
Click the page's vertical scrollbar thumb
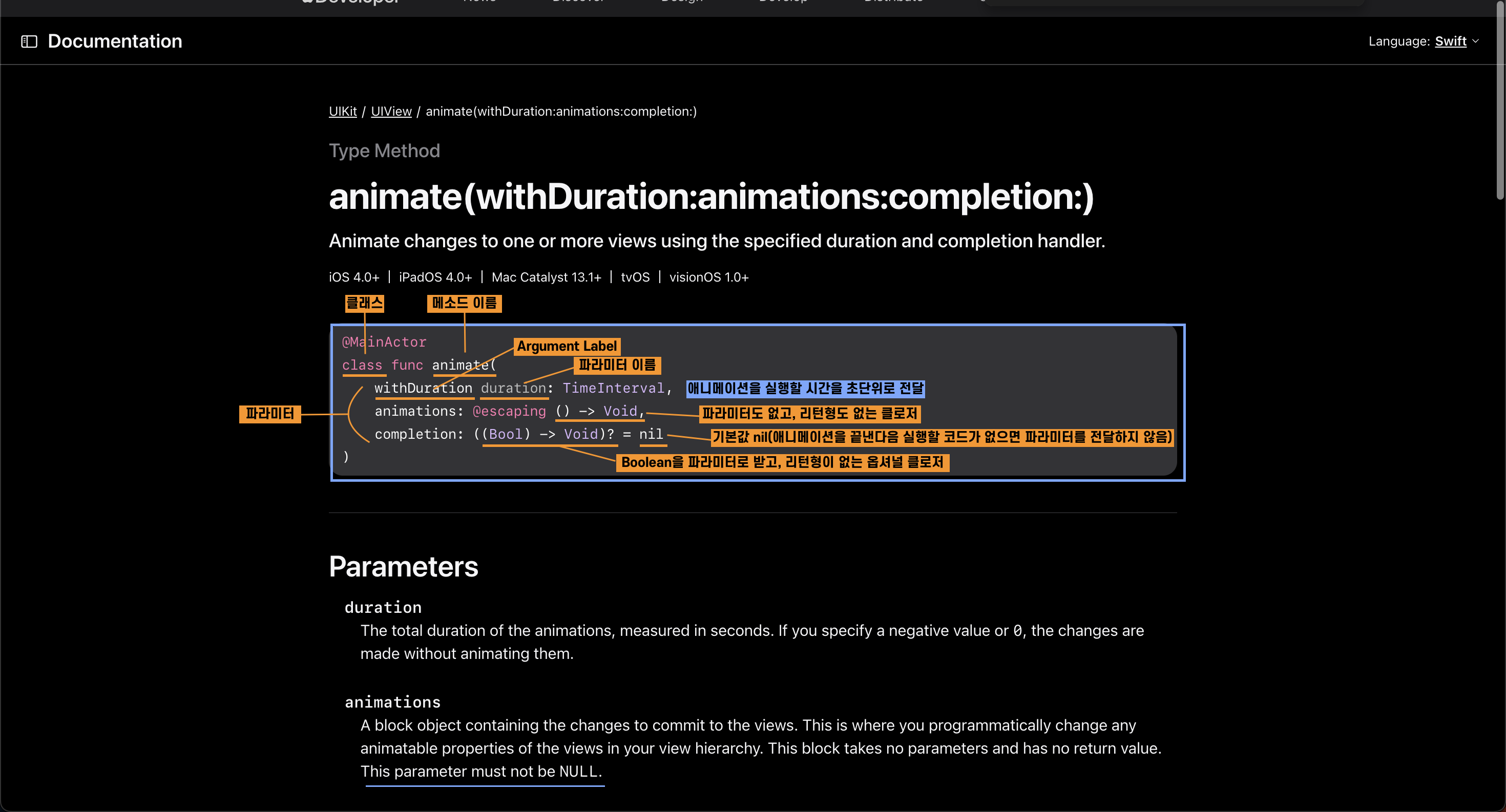point(1500,99)
